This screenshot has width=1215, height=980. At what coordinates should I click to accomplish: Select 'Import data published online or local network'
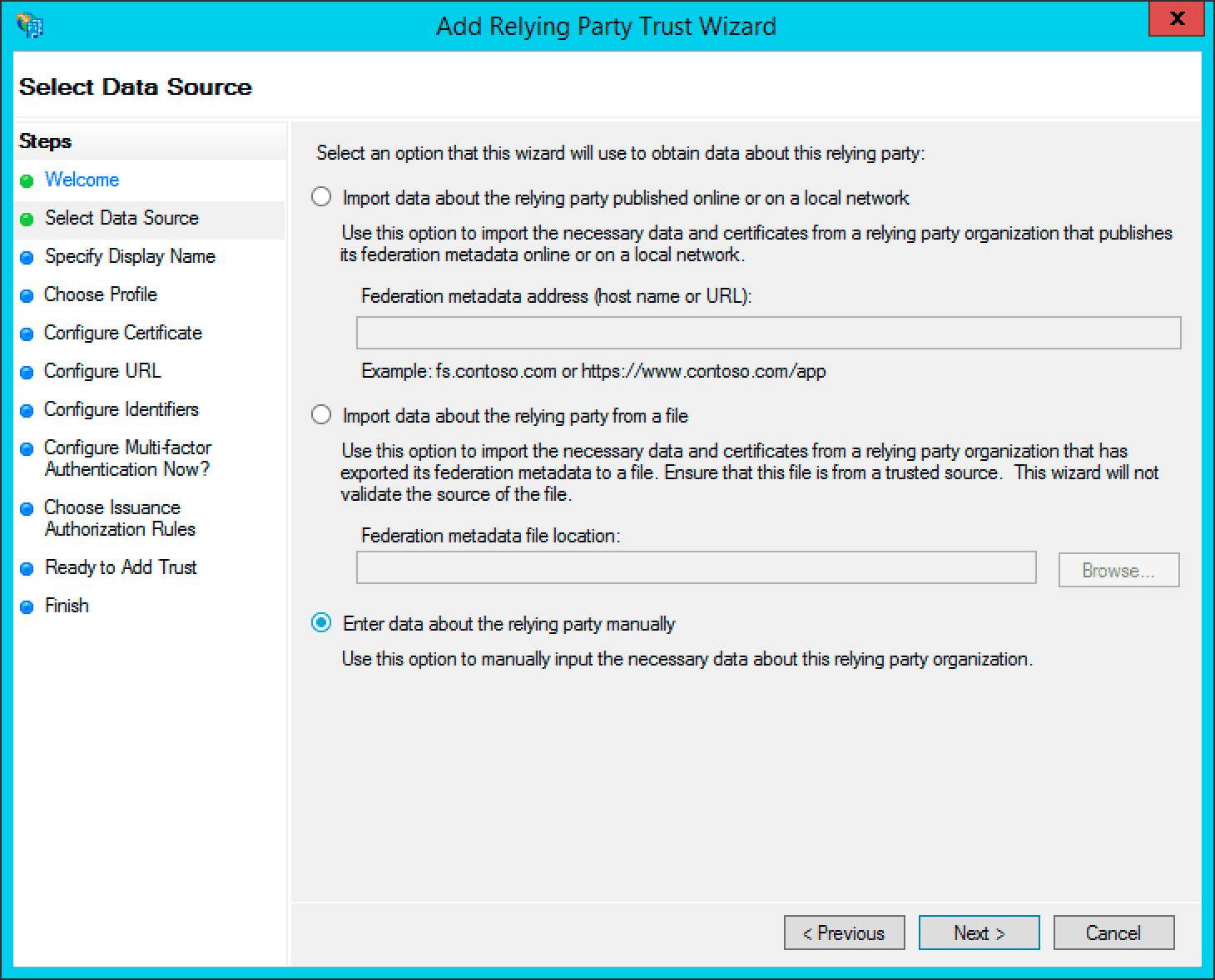[x=321, y=197]
